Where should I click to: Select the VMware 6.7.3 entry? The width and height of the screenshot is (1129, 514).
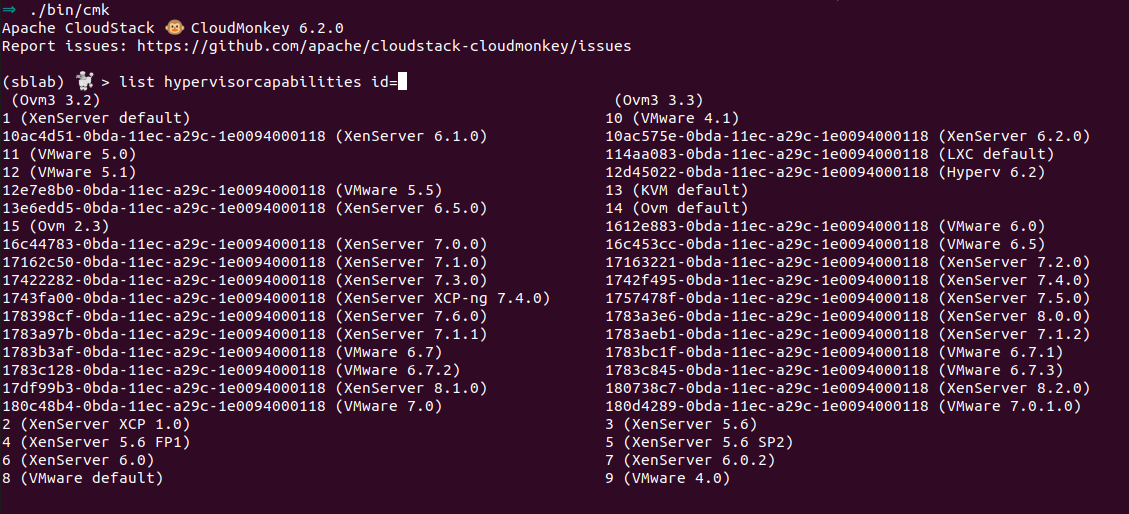(835, 370)
